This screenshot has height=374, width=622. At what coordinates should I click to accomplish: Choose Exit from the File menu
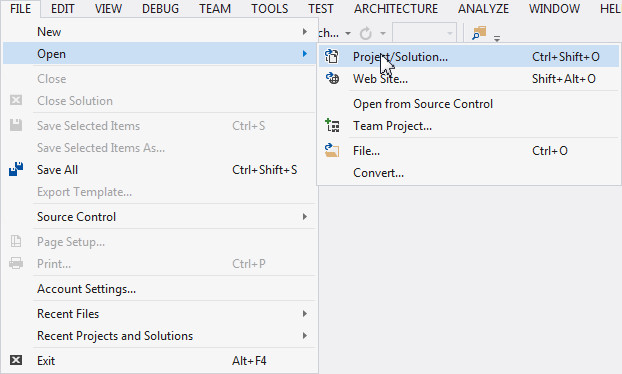[159, 361]
